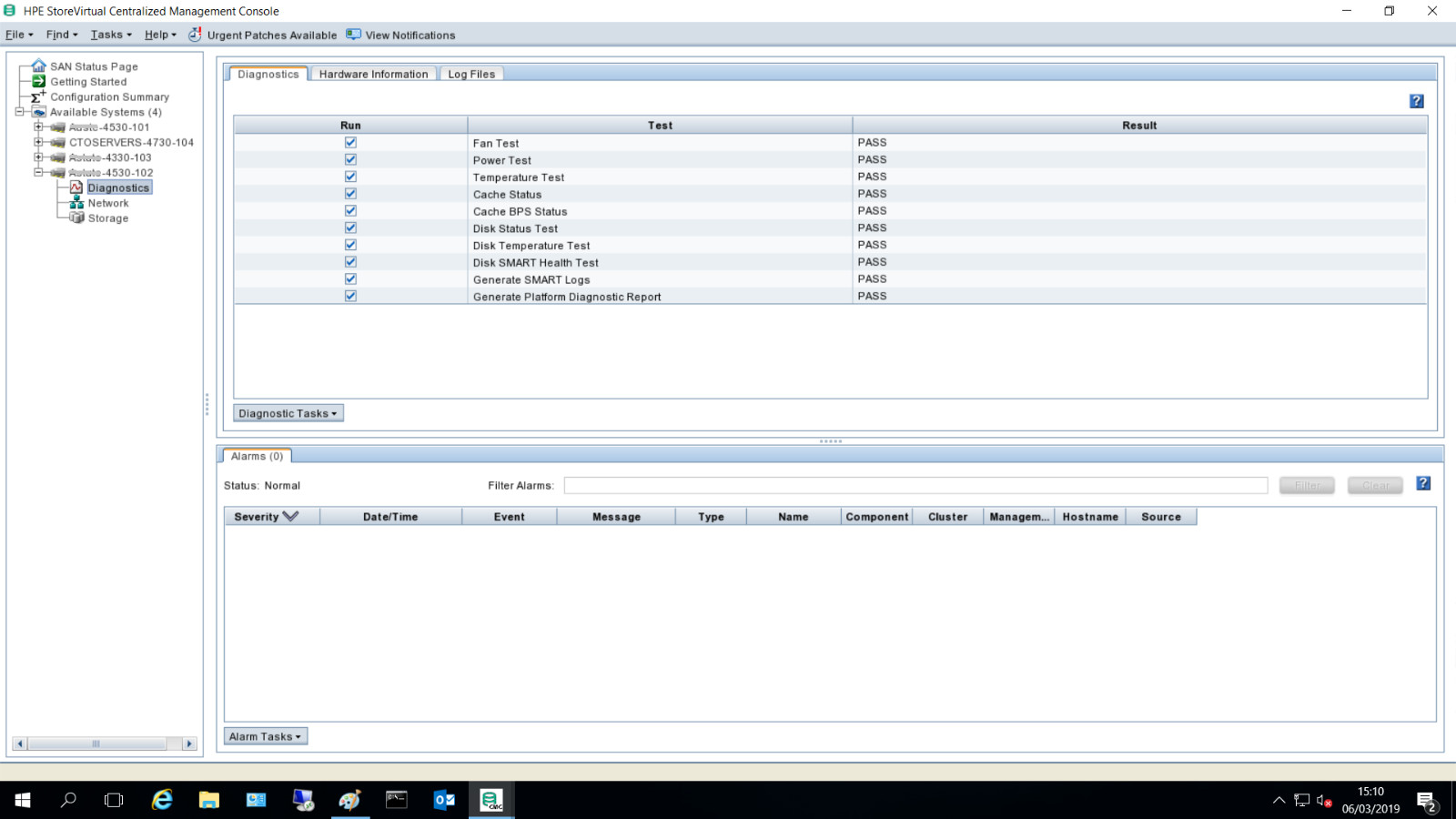Collapse the 4530-102 system node
The image size is (1456, 819).
click(38, 172)
